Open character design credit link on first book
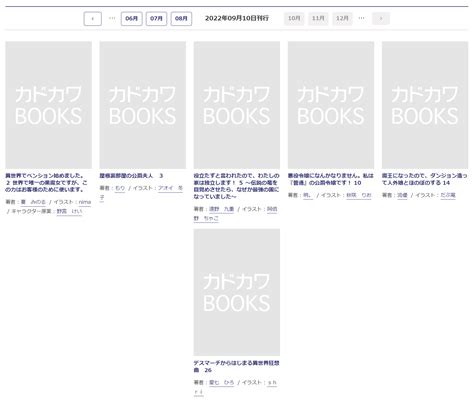Viewport: 474px width, 401px height. click(69, 211)
